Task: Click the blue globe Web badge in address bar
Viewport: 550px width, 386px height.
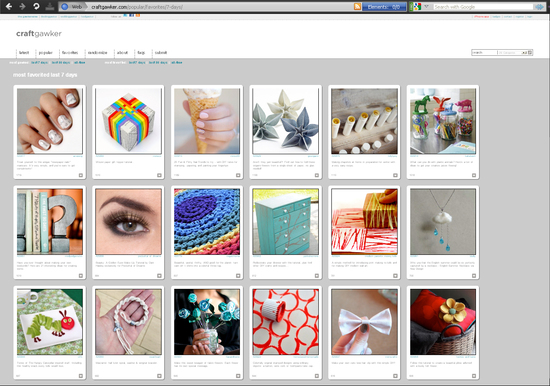Action: coord(73,7)
